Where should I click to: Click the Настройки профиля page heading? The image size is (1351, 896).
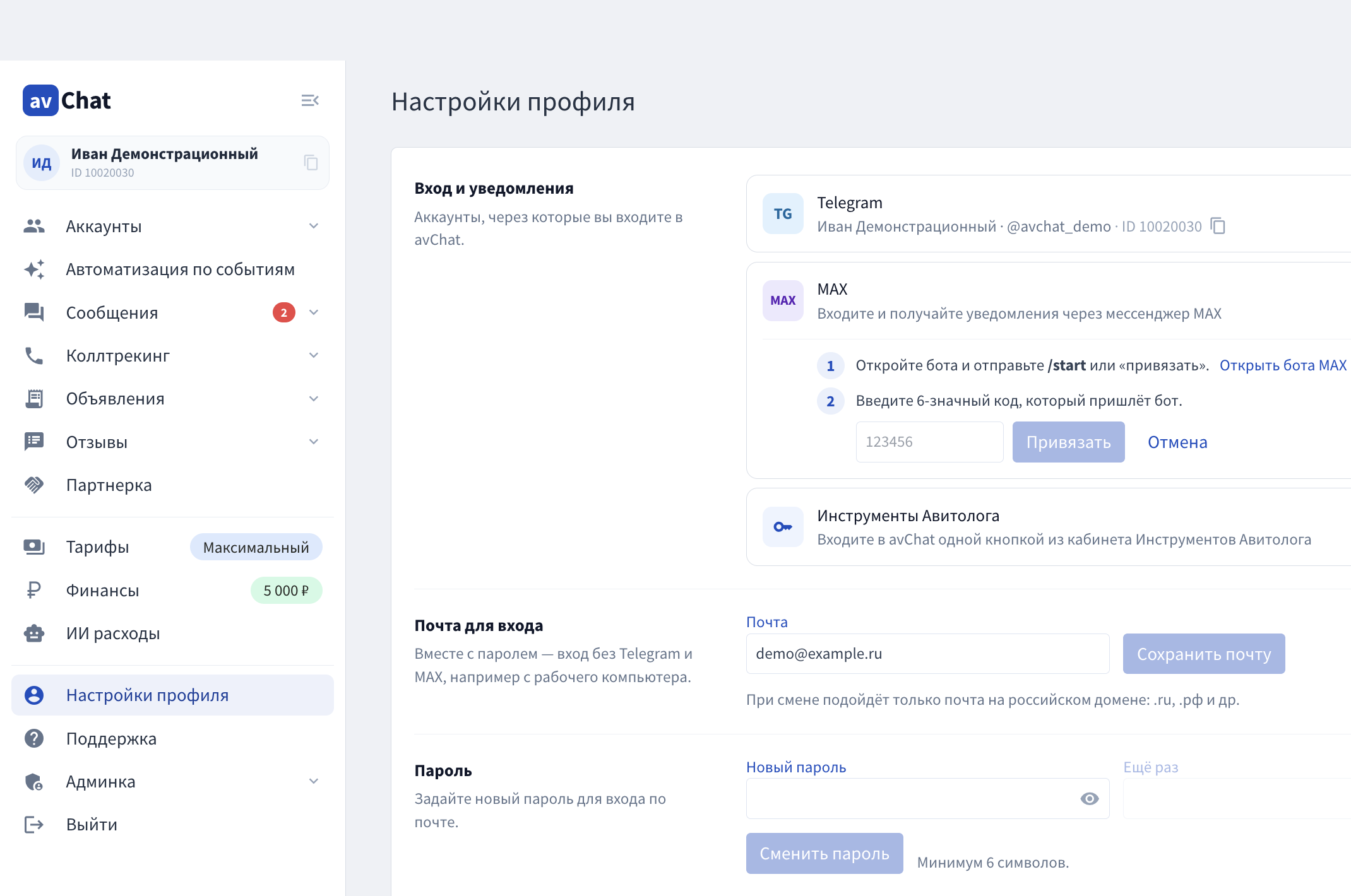click(513, 102)
